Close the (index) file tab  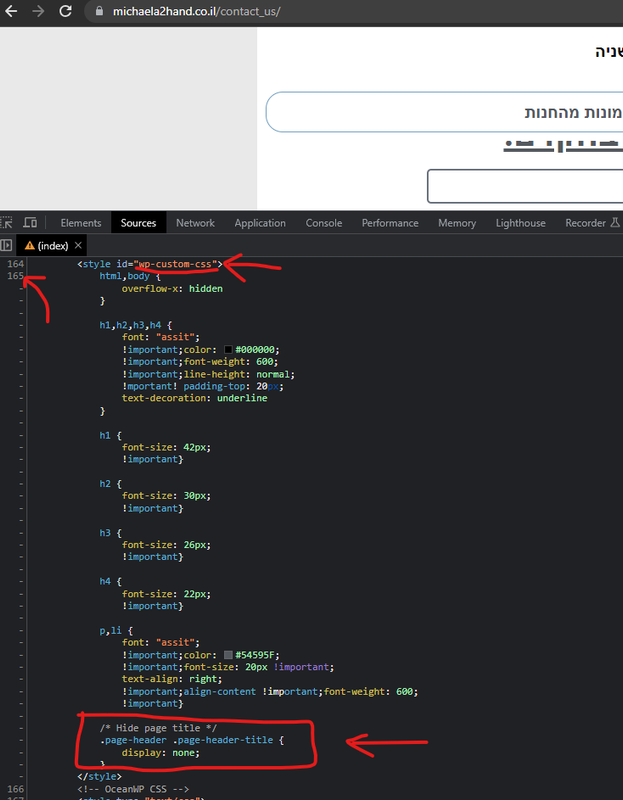pos(78,245)
